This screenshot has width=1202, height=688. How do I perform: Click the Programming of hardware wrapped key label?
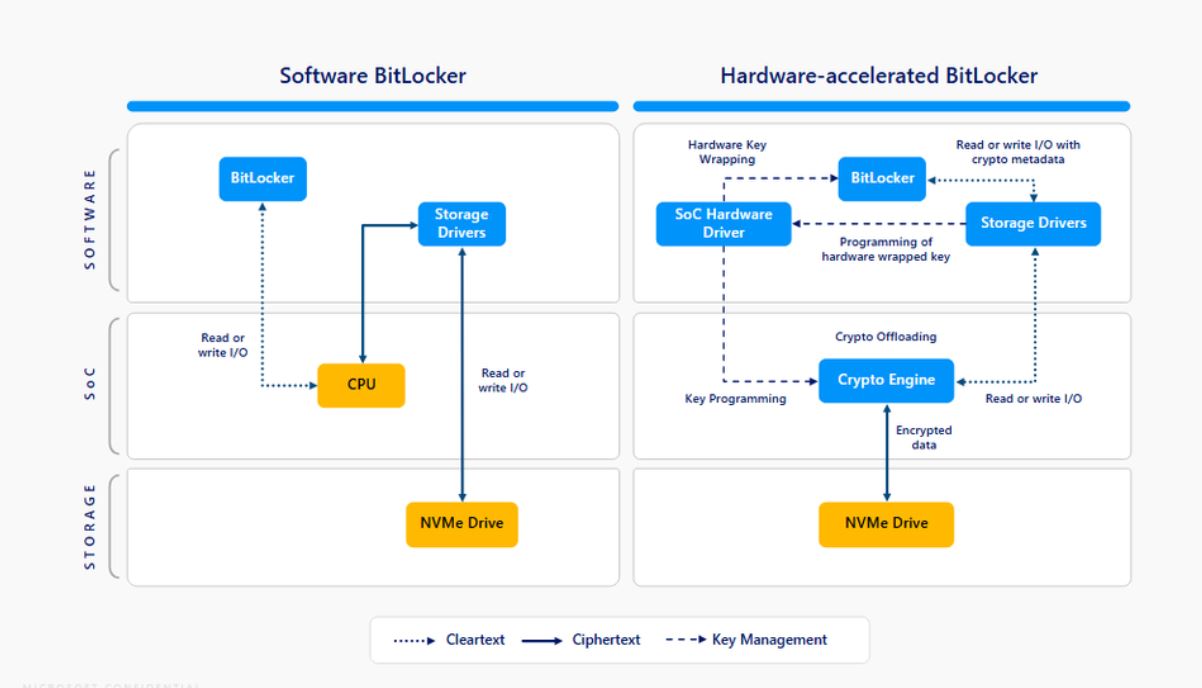pos(885,249)
